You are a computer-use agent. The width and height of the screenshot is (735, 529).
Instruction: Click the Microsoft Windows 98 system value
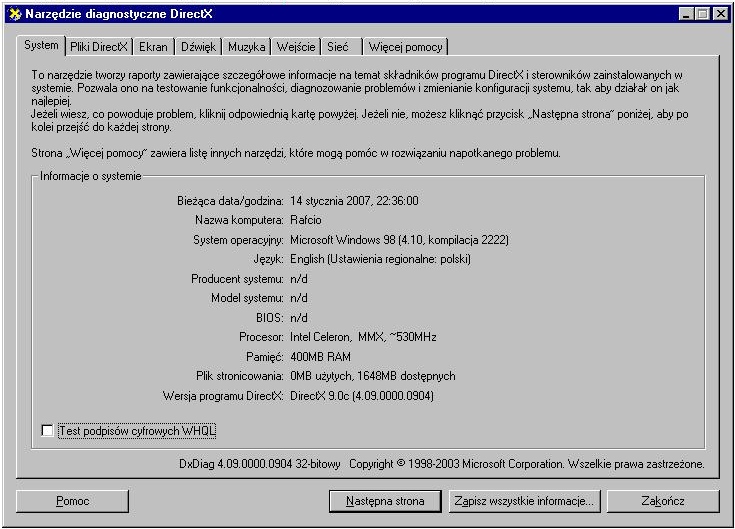tap(399, 240)
